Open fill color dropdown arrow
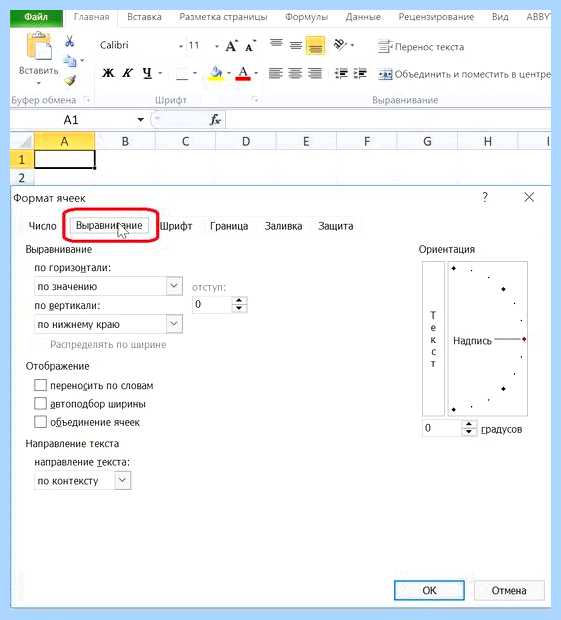 click(x=229, y=73)
